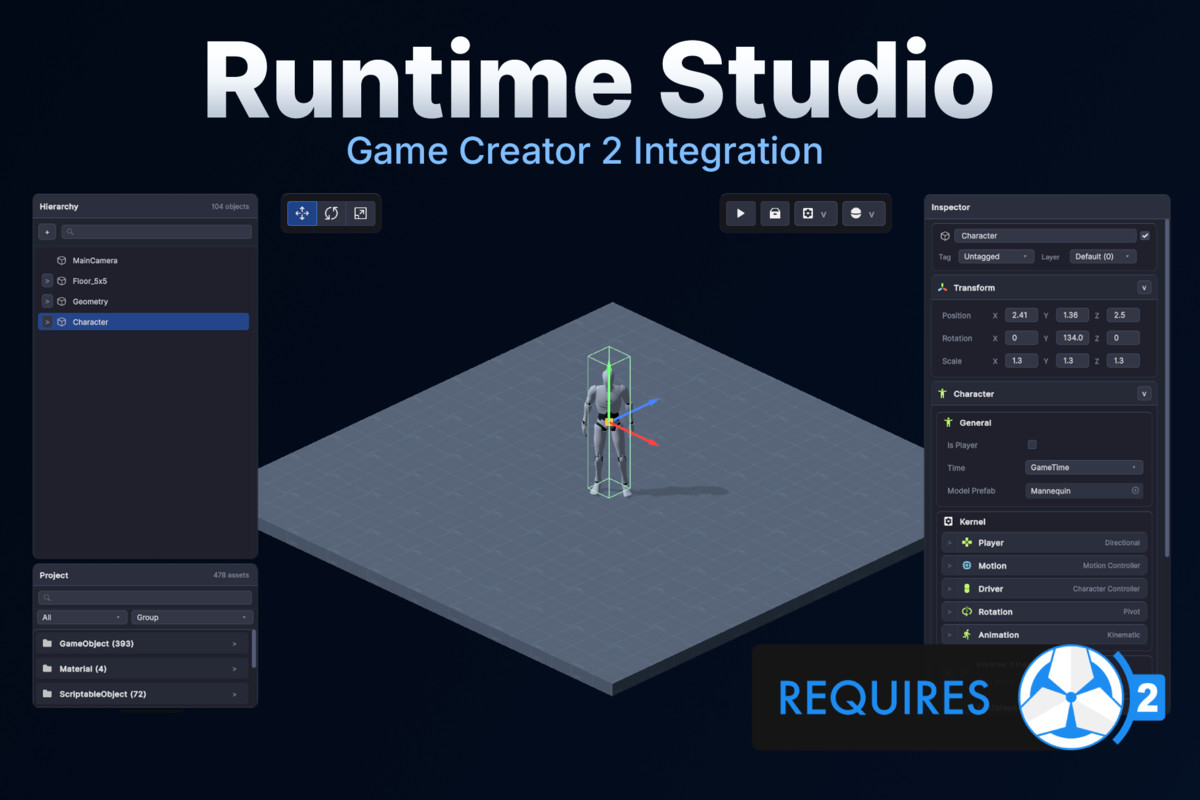Select the Rotate transform tool

click(x=331, y=213)
